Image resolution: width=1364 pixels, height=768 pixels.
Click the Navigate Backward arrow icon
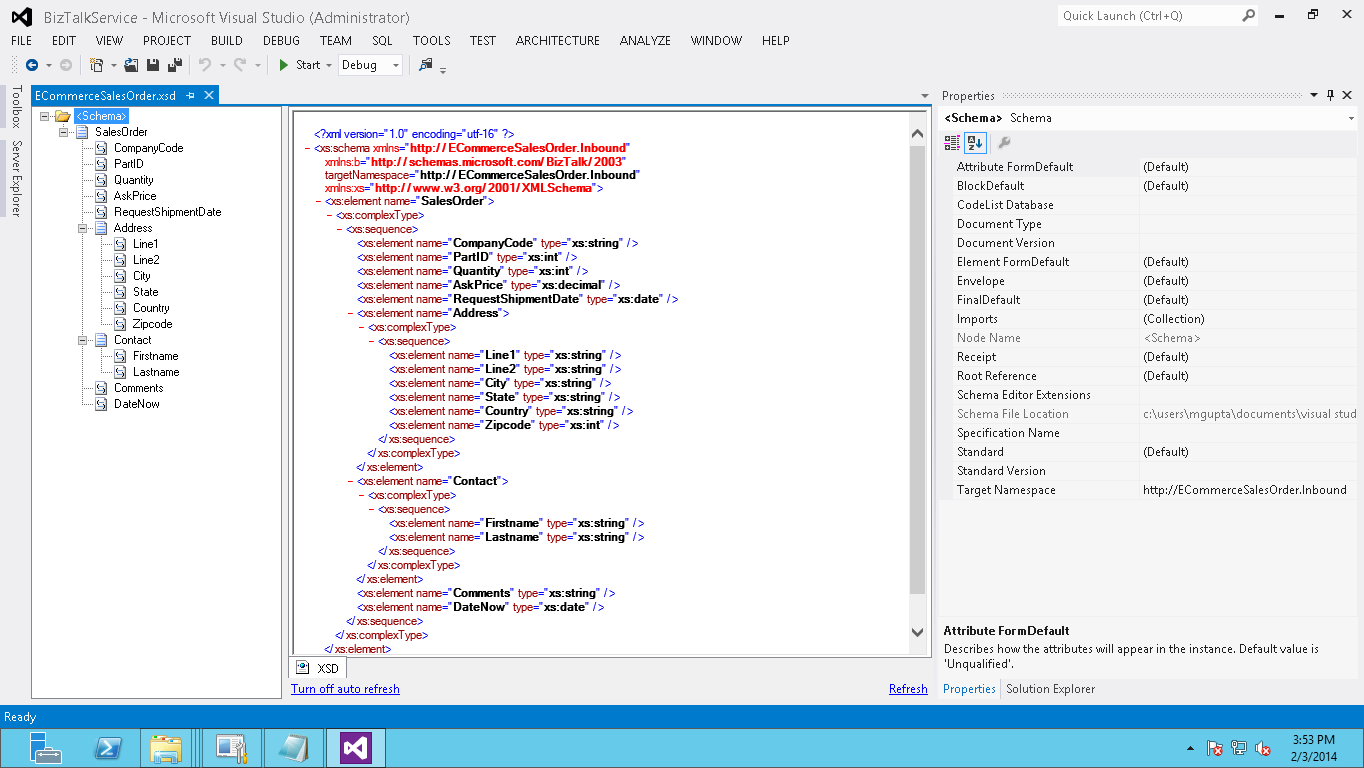point(32,65)
